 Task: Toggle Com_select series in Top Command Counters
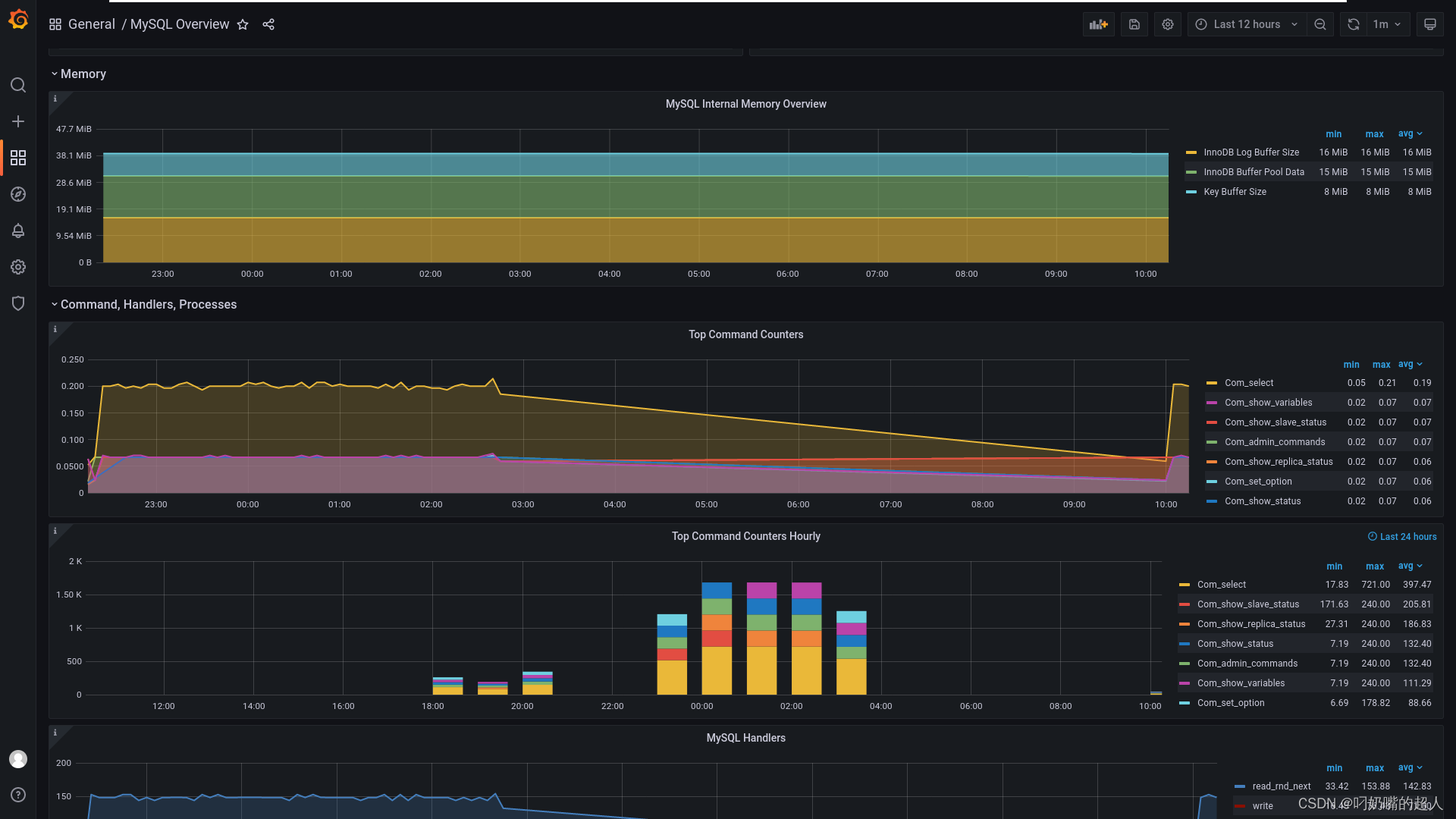[1248, 383]
